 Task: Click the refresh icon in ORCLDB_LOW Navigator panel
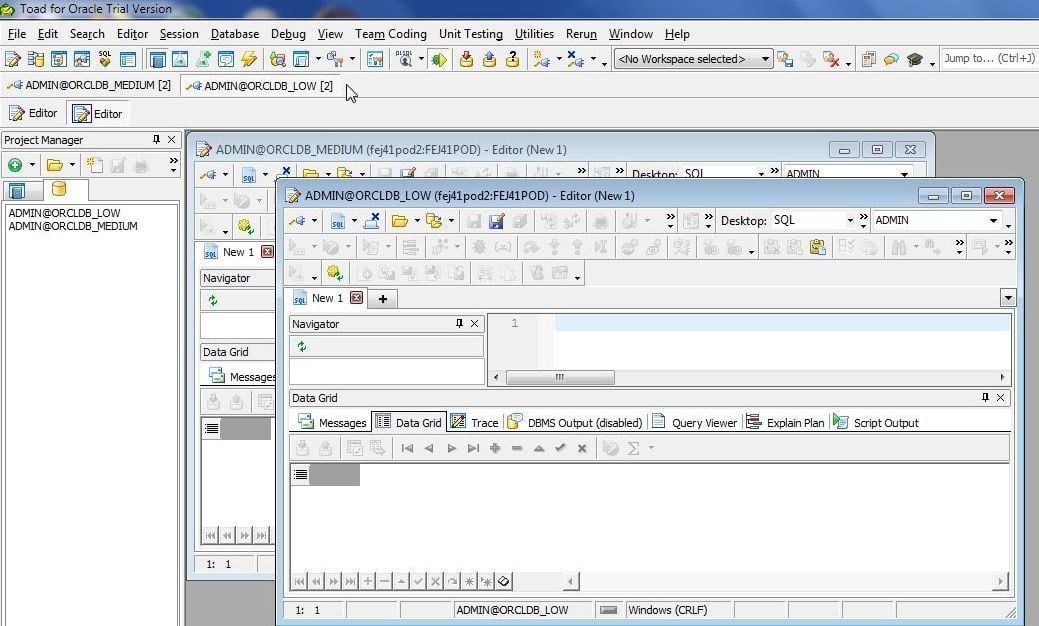(x=301, y=346)
